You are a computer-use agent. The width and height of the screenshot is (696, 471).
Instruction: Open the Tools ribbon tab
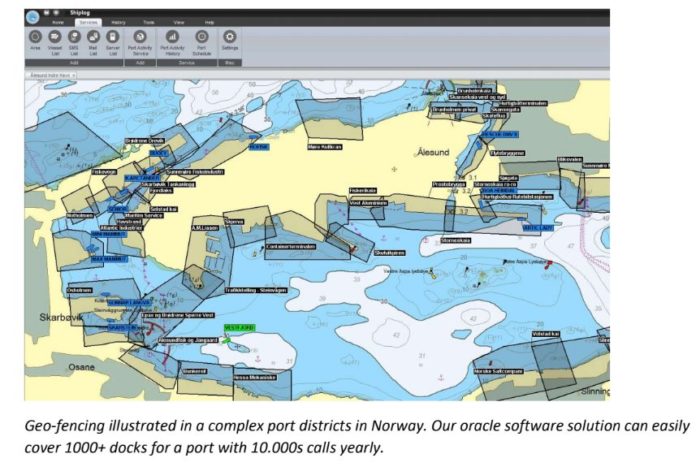click(x=148, y=21)
